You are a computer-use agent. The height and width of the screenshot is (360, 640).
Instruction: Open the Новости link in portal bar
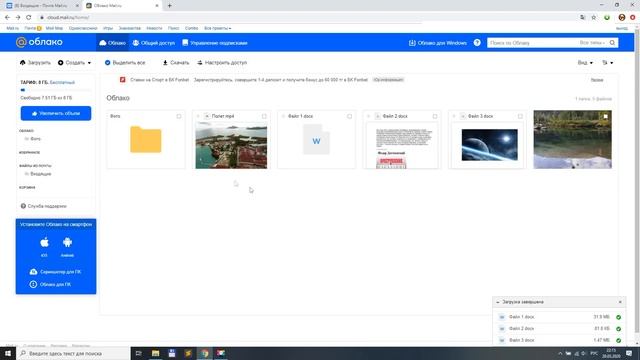click(154, 28)
